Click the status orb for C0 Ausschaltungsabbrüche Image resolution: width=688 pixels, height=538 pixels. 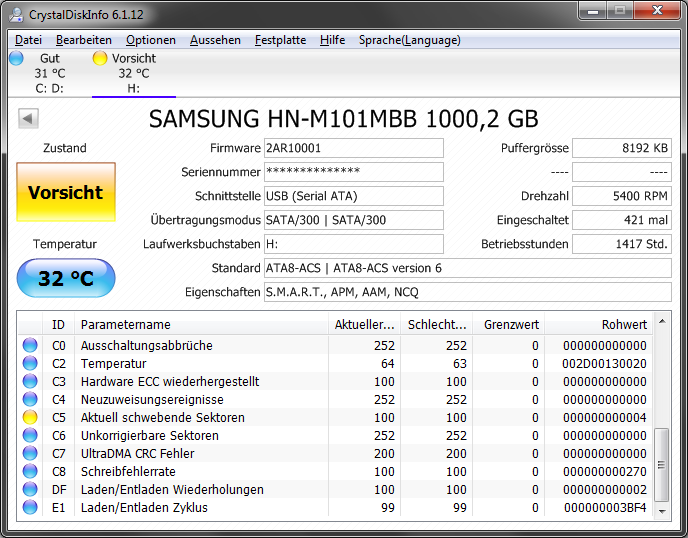30,345
